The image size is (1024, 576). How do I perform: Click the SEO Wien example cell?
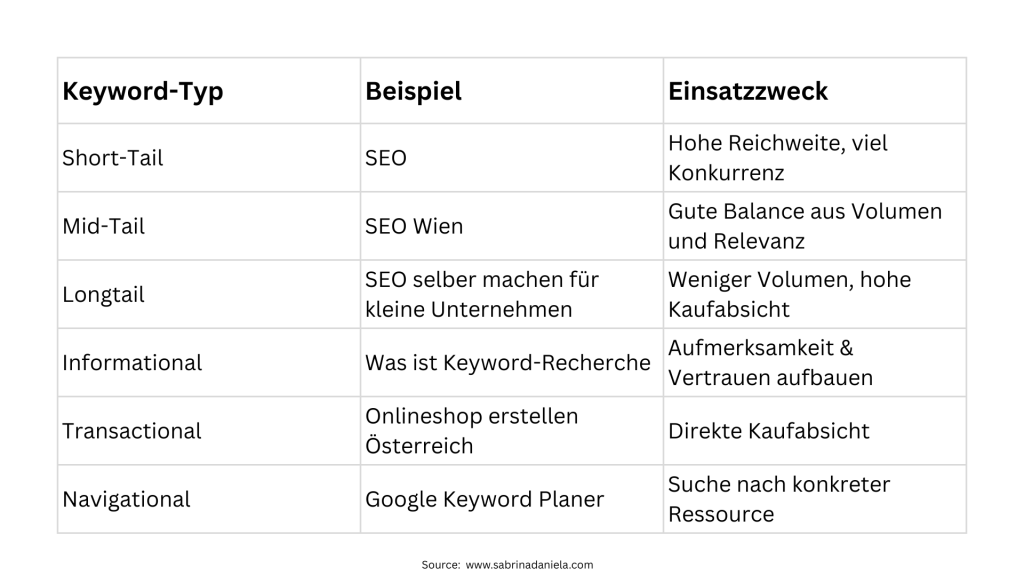(x=414, y=226)
